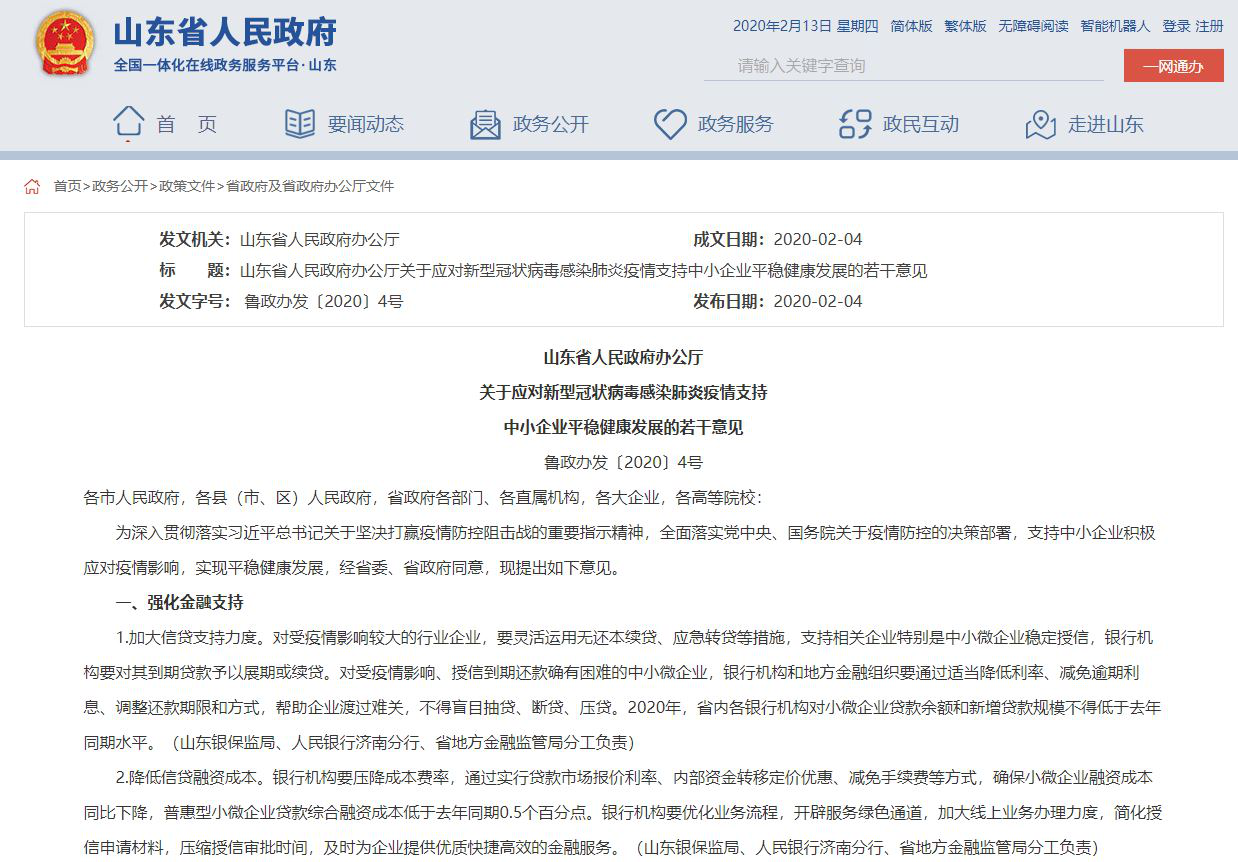Open the 政务公开 navigation item
1238x862 pixels.
551,124
